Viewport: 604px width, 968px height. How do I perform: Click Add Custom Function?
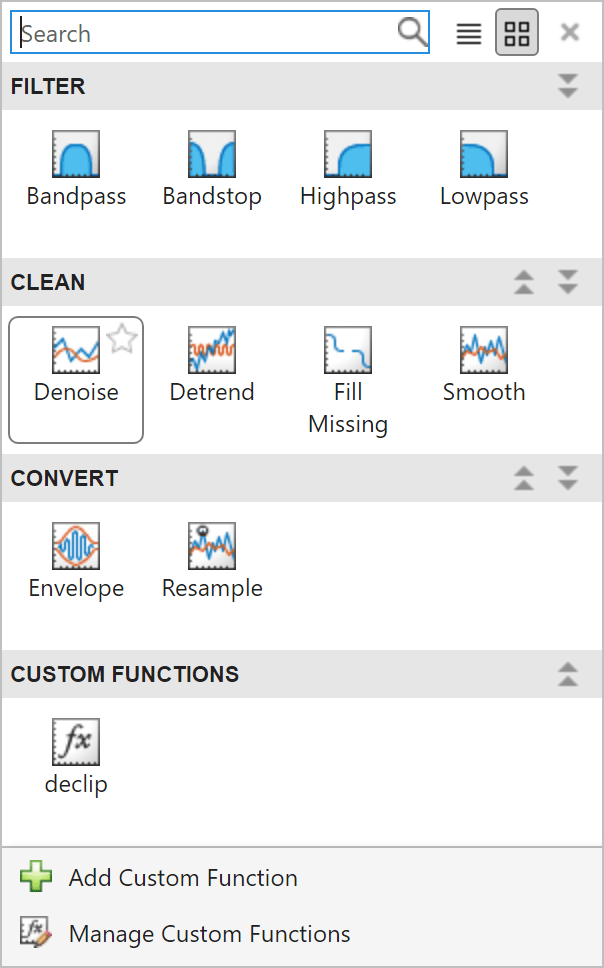[183, 878]
